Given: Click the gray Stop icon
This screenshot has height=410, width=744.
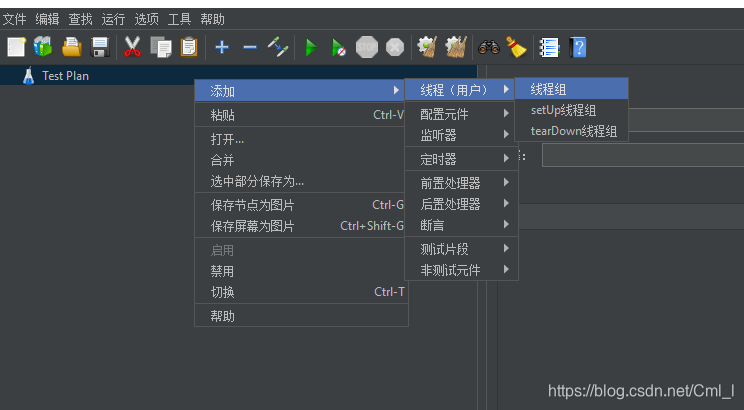Looking at the screenshot, I should click(x=367, y=47).
